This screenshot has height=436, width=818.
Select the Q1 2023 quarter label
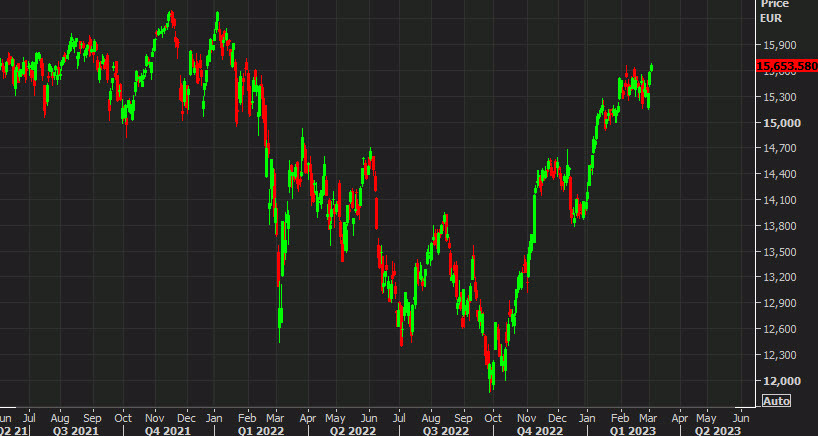coord(631,431)
